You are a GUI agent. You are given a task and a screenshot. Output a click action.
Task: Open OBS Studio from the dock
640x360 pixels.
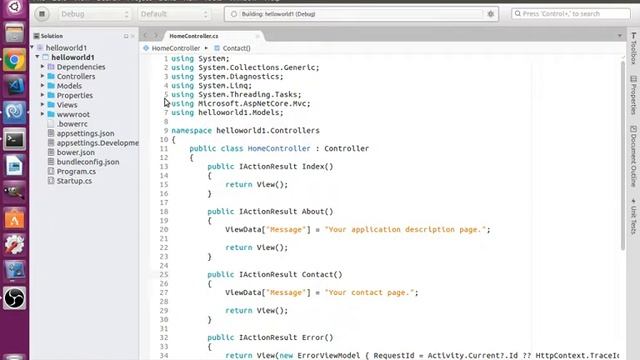(x=14, y=298)
